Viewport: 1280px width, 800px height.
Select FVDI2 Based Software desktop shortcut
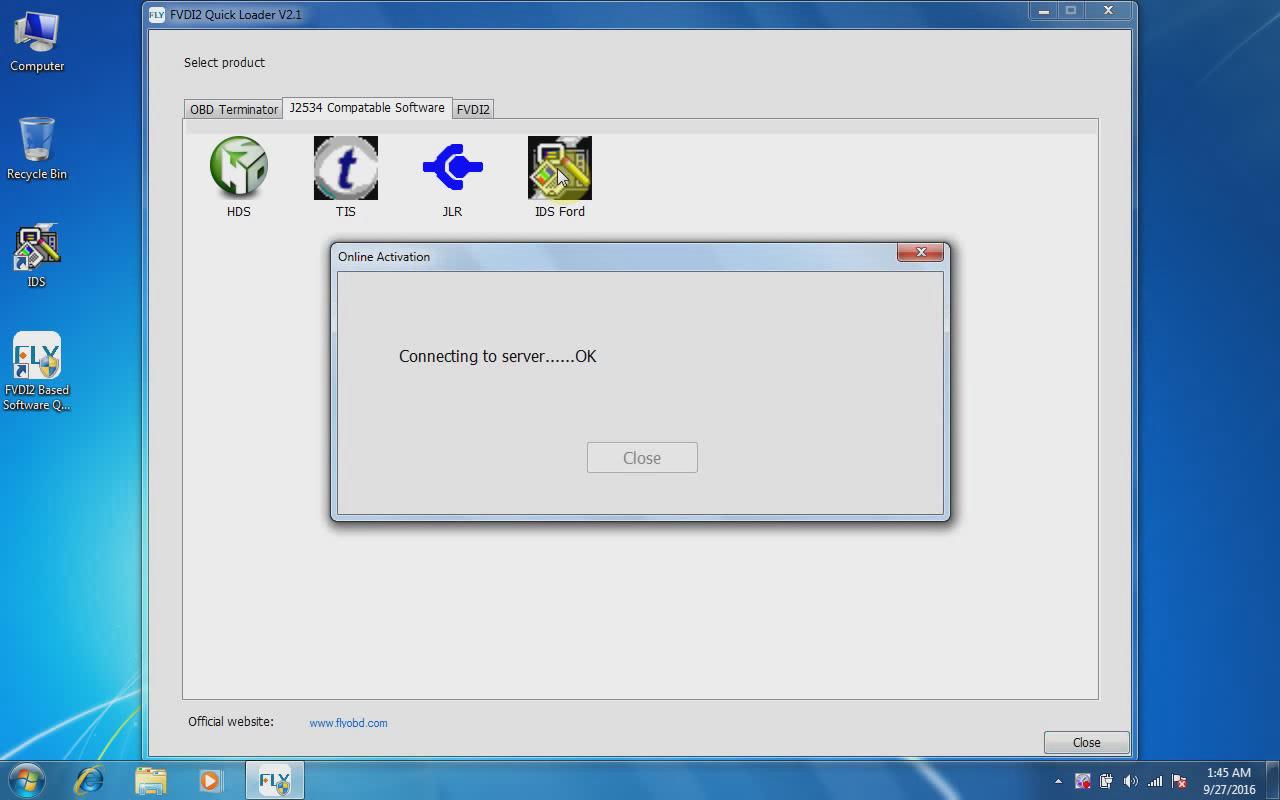pyautogui.click(x=37, y=371)
